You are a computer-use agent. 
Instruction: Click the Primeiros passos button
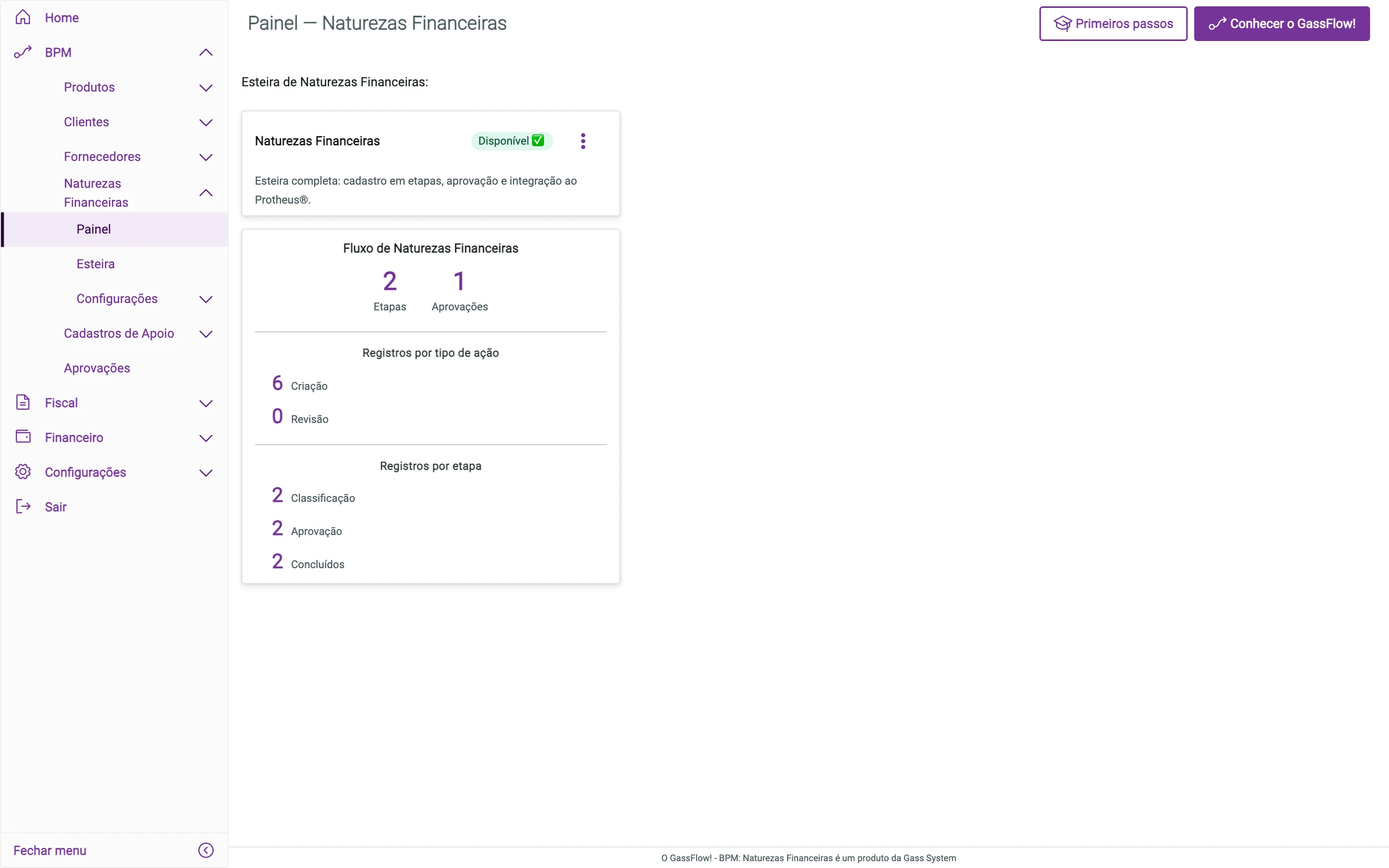(x=1113, y=24)
